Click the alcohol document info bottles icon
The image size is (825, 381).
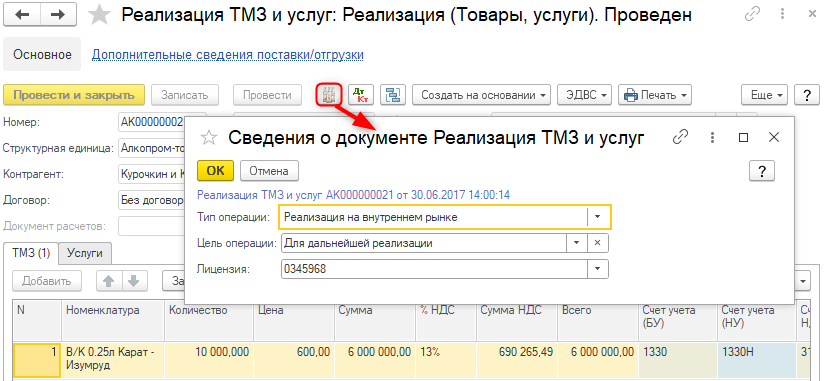click(329, 95)
